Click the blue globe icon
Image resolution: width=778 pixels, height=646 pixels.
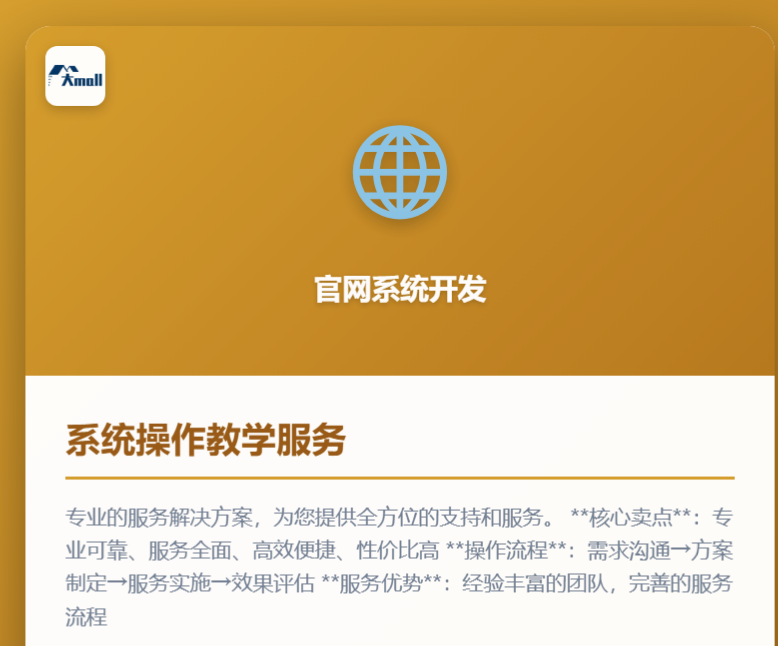click(x=400, y=172)
